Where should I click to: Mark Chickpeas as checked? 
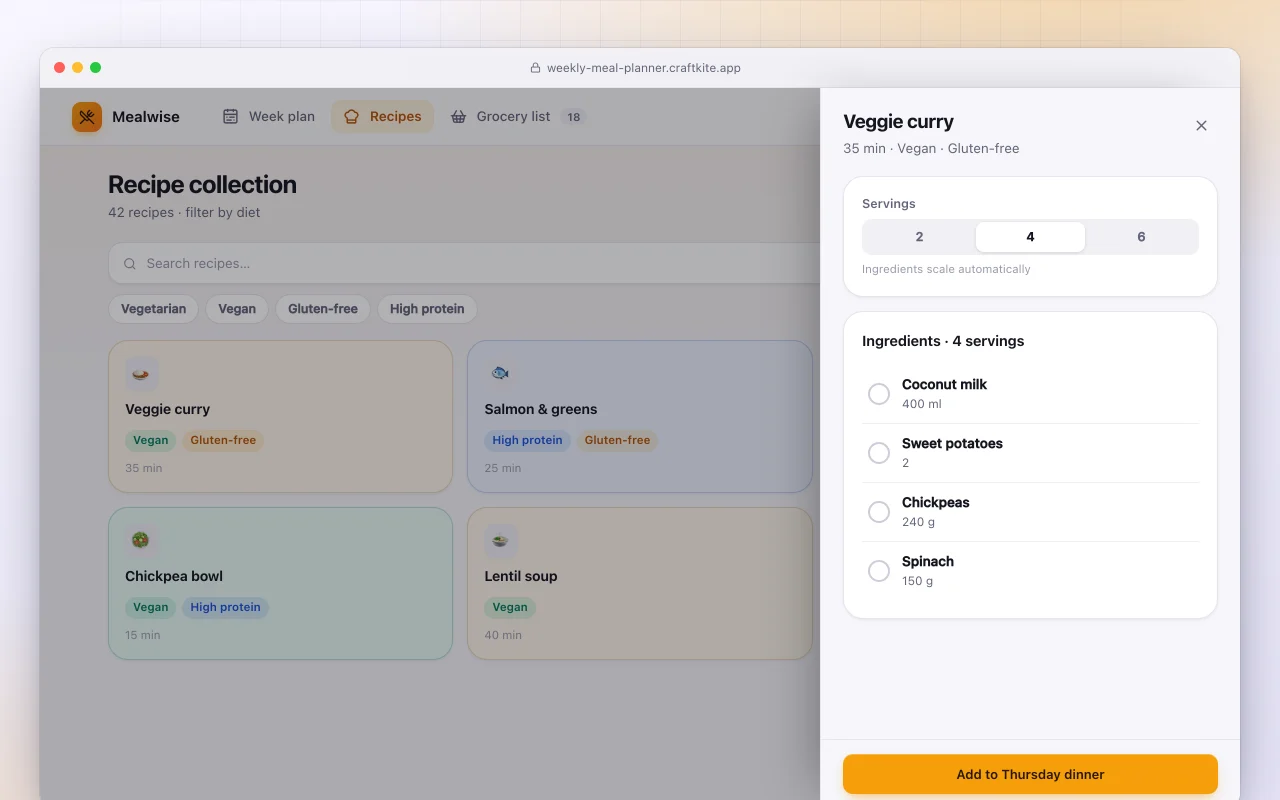pos(879,512)
